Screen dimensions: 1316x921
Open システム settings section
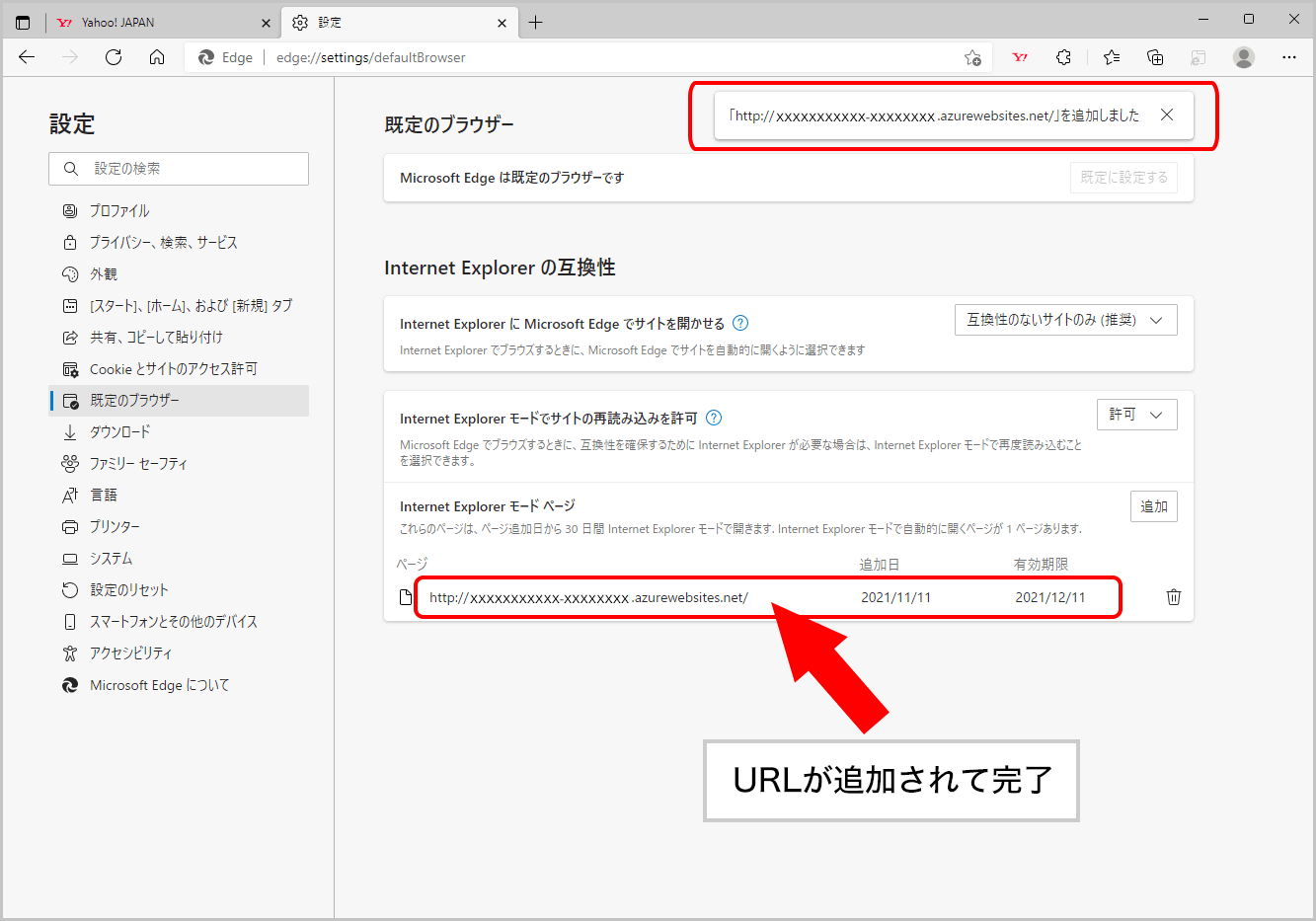click(x=179, y=559)
